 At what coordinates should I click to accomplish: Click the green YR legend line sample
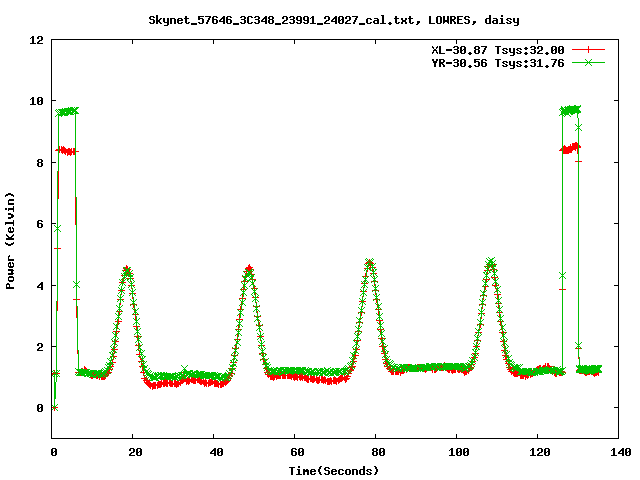588,62
